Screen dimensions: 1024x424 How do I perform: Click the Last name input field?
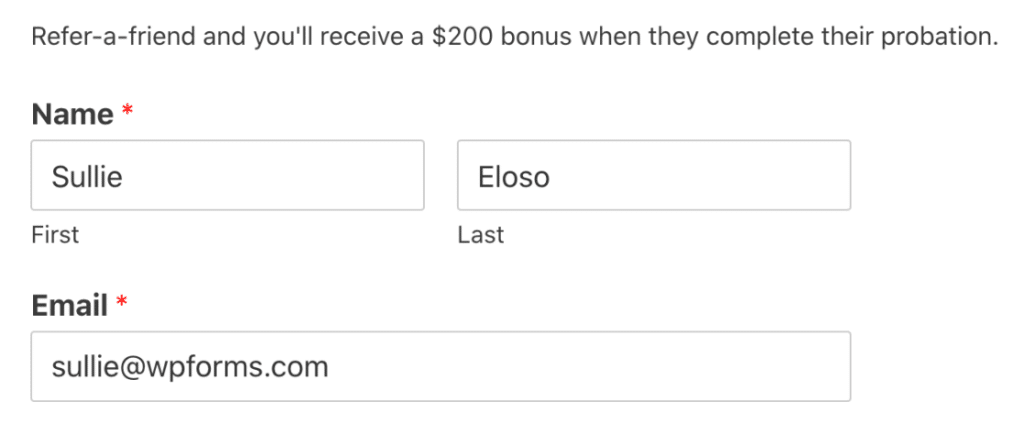pos(653,176)
